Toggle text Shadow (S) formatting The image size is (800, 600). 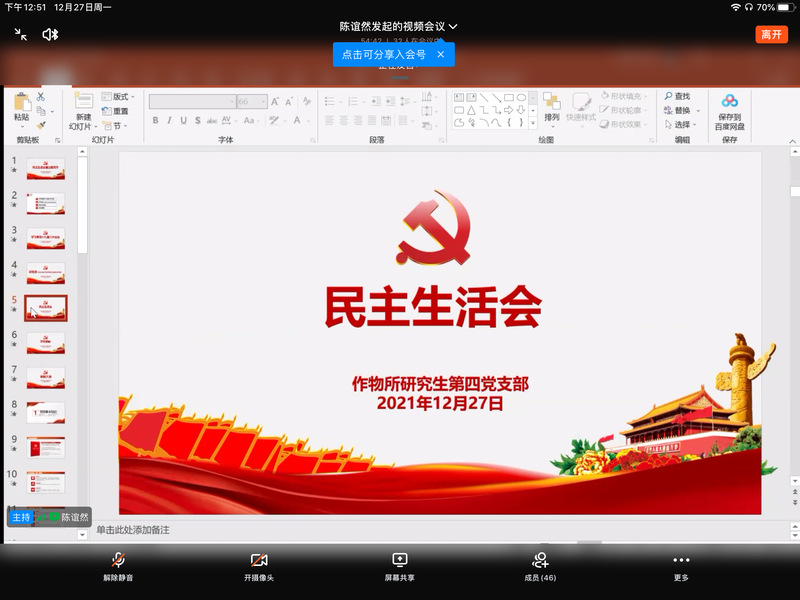[197, 120]
